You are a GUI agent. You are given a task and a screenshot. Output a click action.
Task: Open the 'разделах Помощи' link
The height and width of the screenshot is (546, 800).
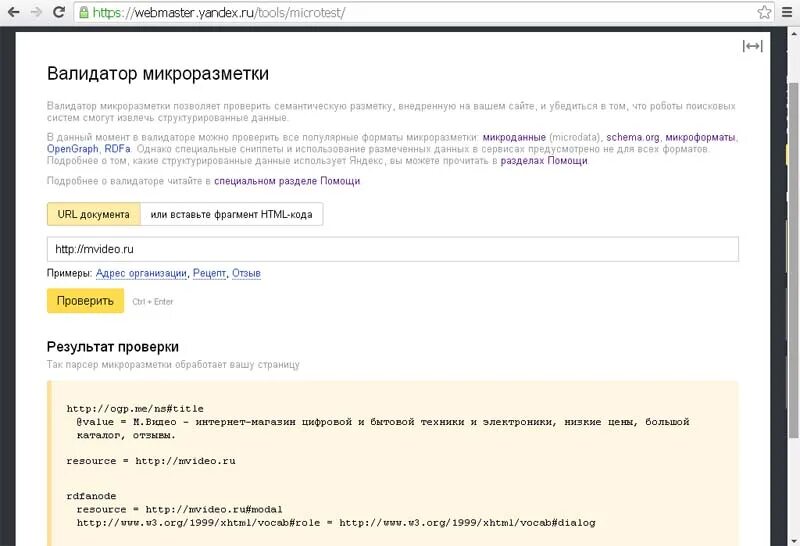[x=544, y=161]
